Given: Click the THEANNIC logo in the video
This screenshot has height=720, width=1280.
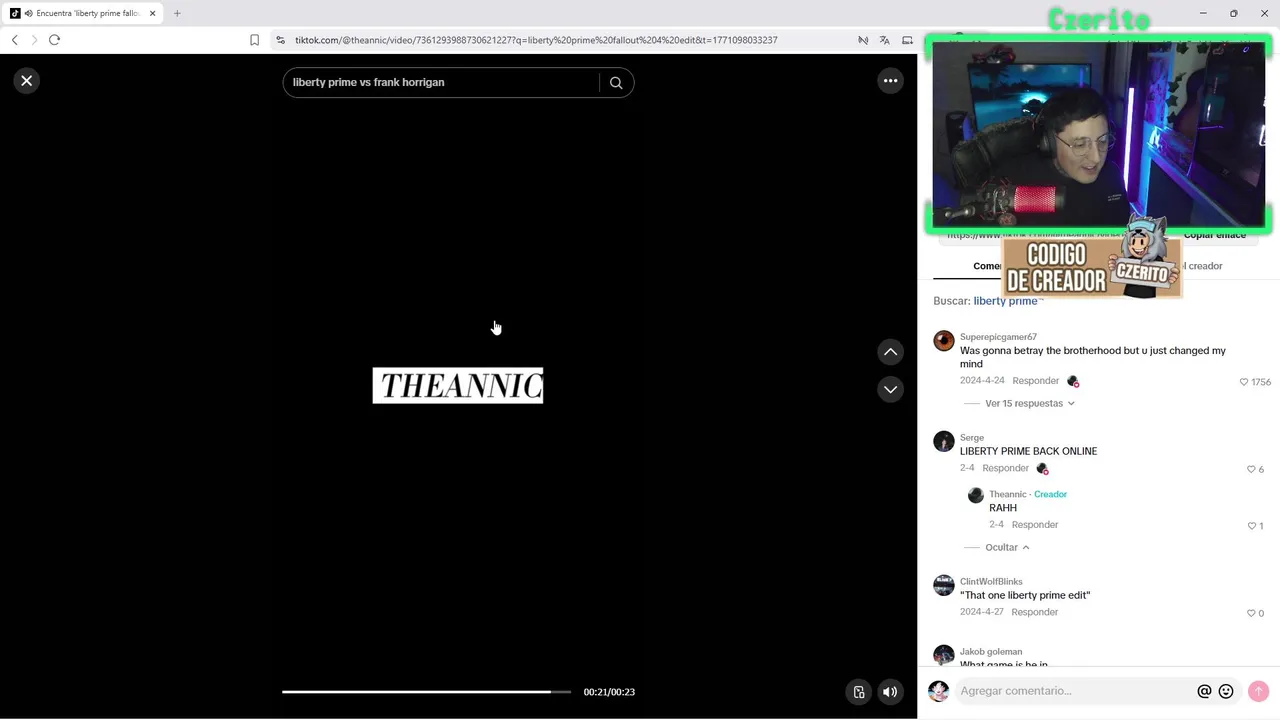Looking at the screenshot, I should (458, 386).
